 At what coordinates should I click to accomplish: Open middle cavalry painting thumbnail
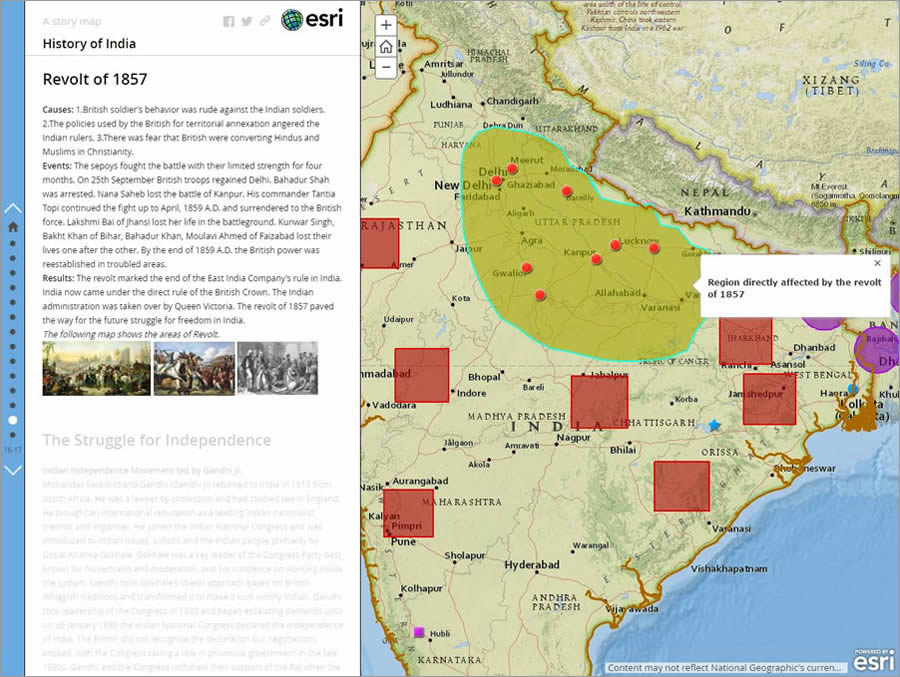(x=194, y=369)
